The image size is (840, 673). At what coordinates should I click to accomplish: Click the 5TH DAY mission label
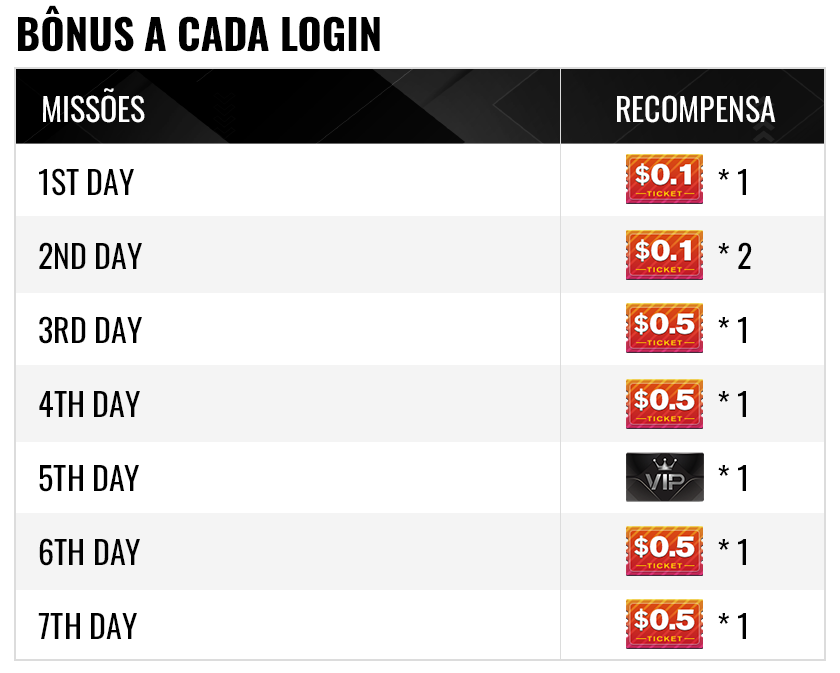click(88, 478)
